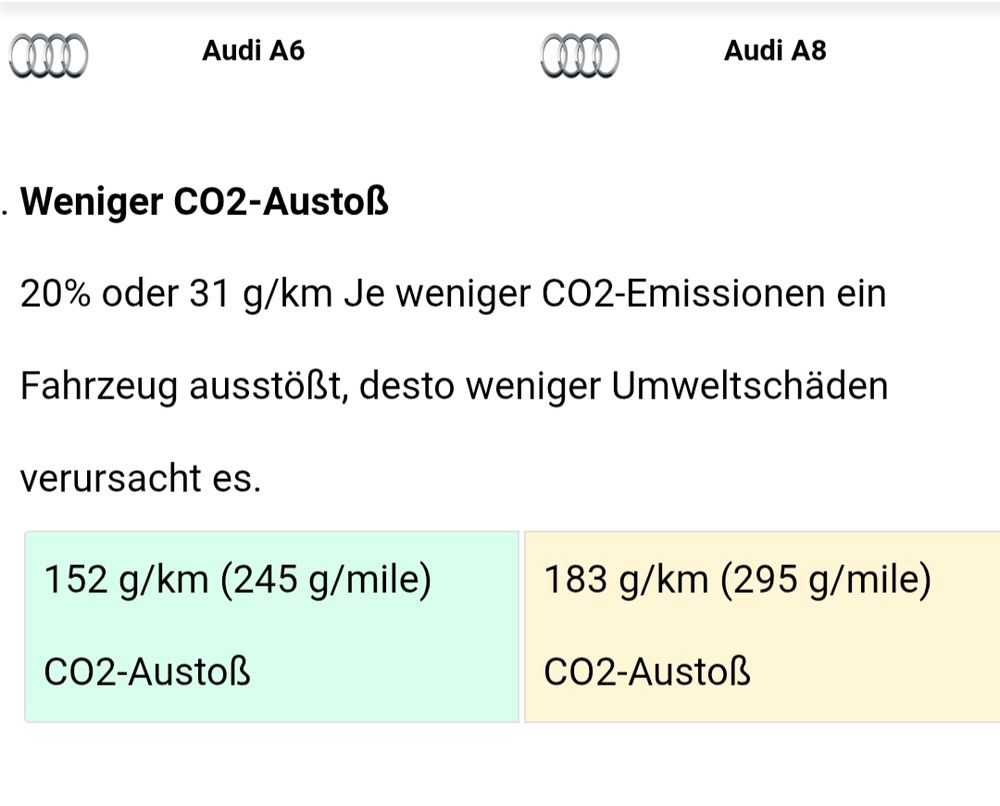This screenshot has height=806, width=1000.
Task: Click the 'verursacht es.' text line
Action: [x=141, y=479]
